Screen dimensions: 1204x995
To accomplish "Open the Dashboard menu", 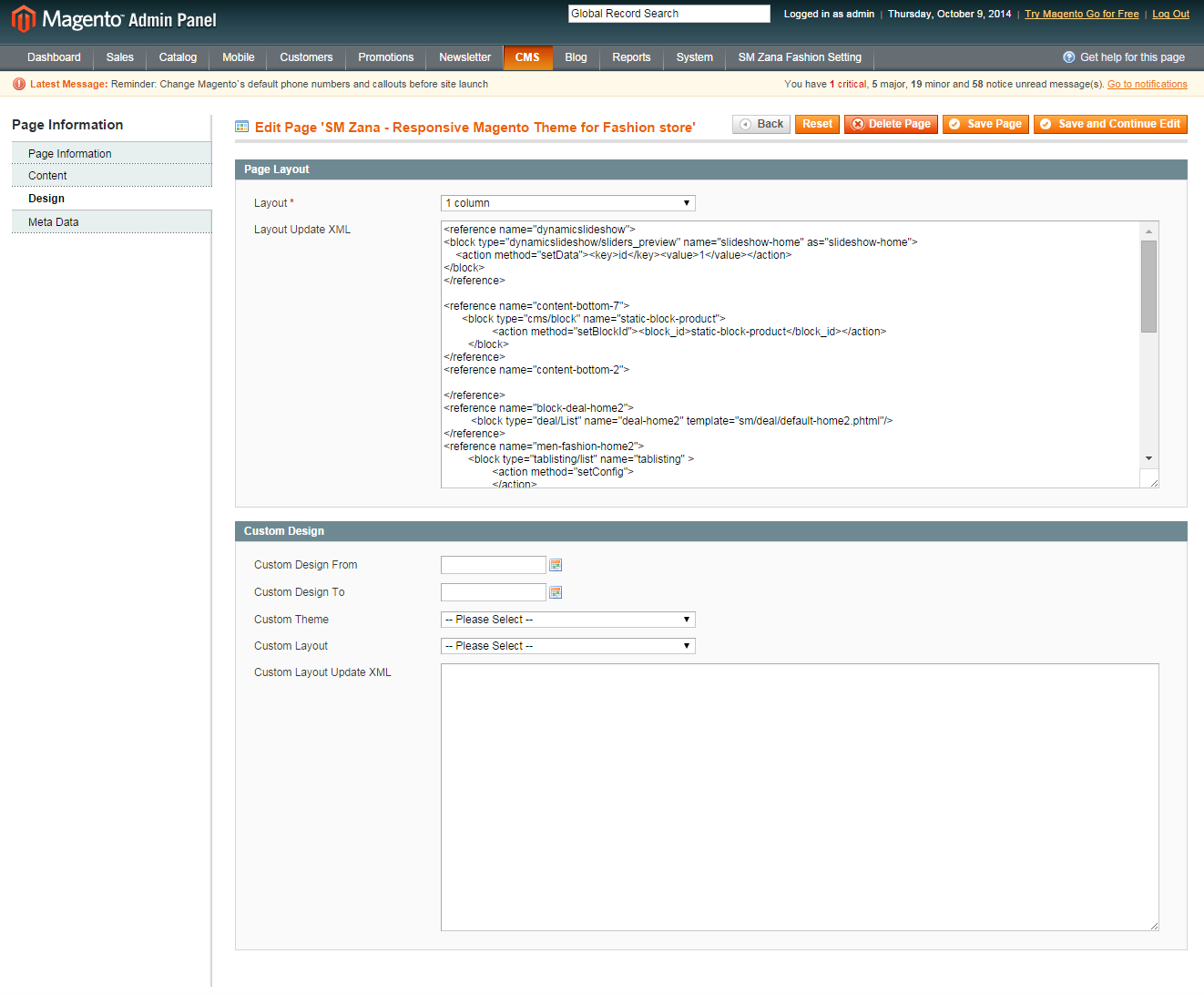I will click(54, 57).
